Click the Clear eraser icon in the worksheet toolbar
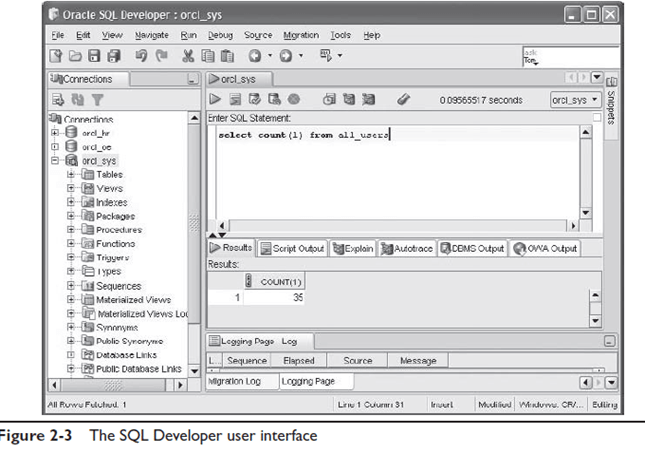The height and width of the screenshot is (454, 645). tap(403, 100)
